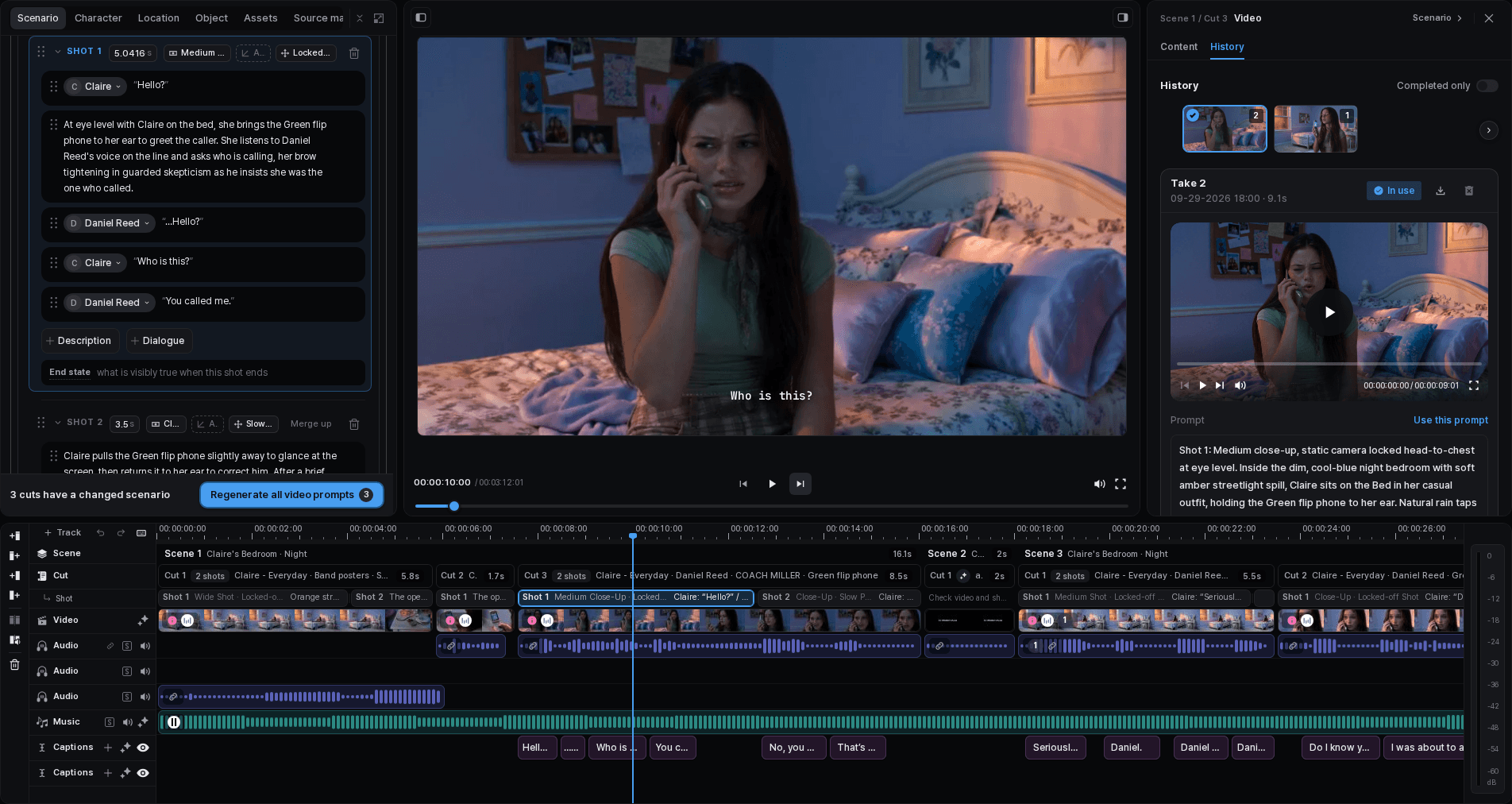Select history take 1 thumbnail
The width and height of the screenshot is (1512, 804).
tap(1315, 129)
